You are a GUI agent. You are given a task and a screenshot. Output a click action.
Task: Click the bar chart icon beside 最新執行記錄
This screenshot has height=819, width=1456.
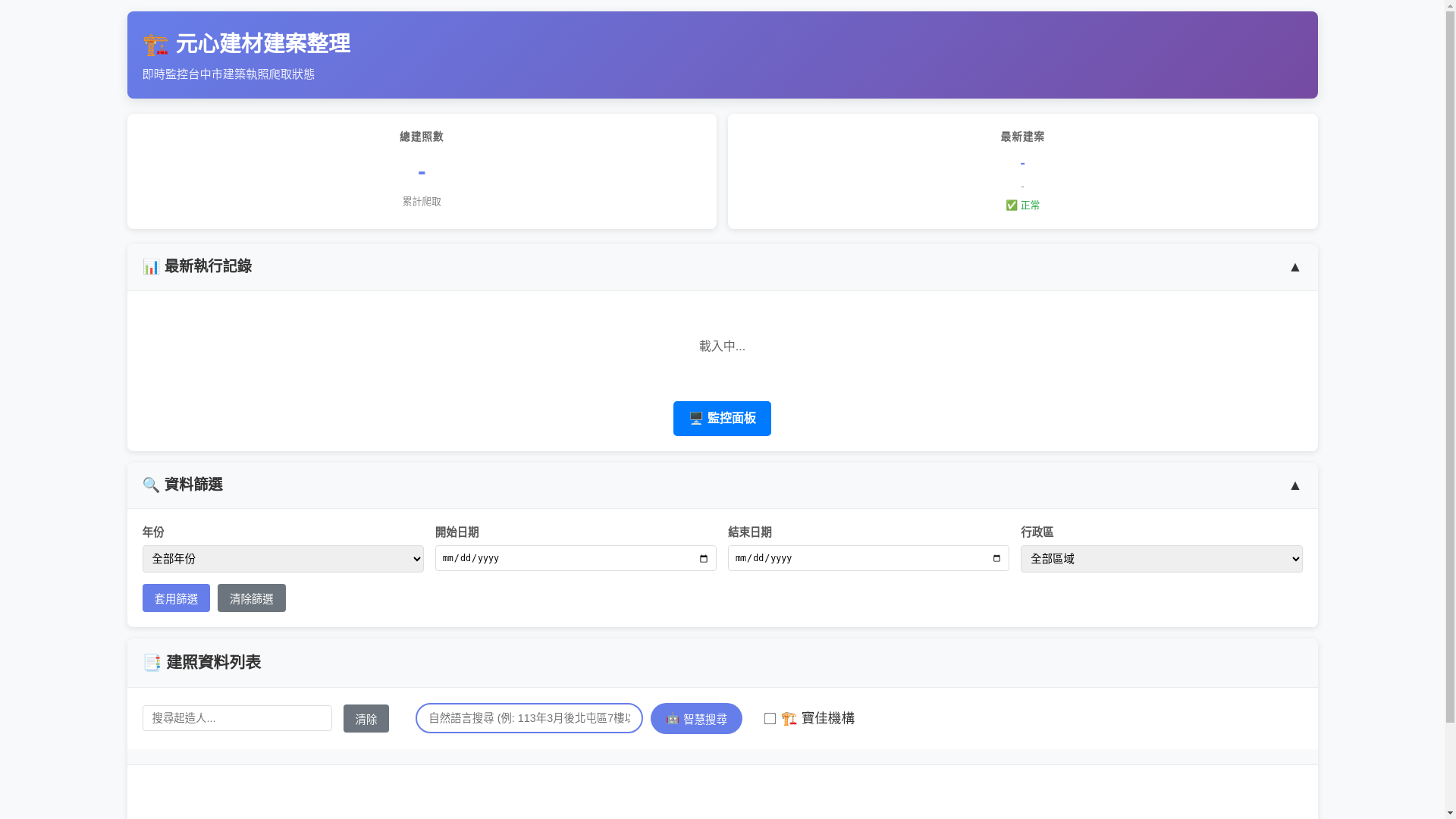[151, 267]
